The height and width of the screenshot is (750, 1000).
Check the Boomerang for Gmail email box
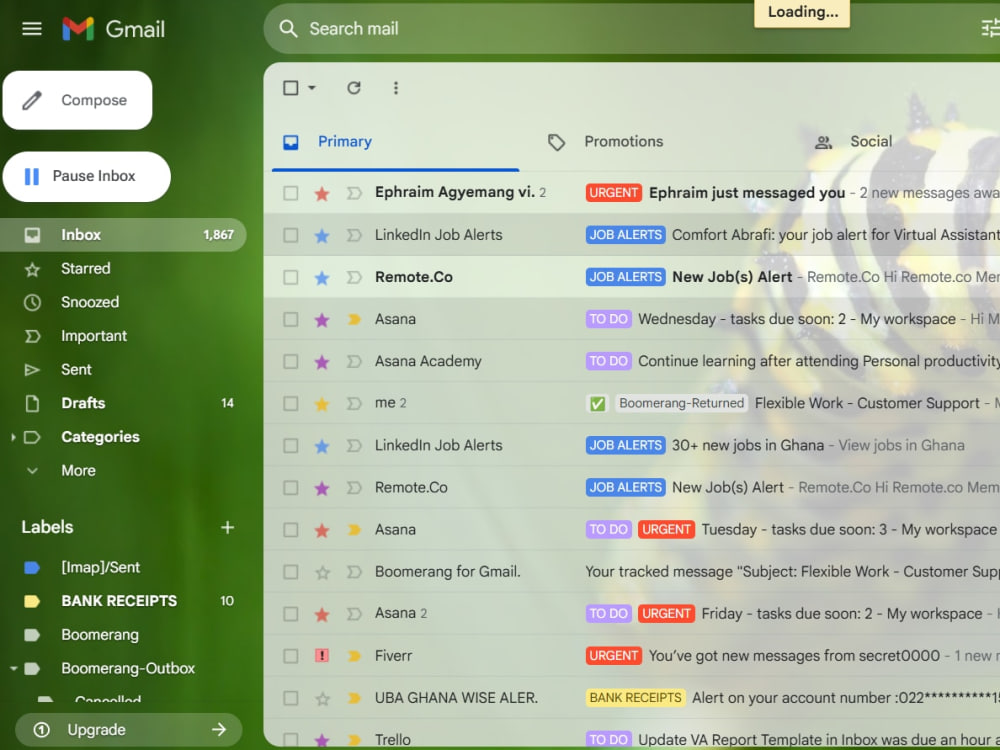click(x=291, y=571)
